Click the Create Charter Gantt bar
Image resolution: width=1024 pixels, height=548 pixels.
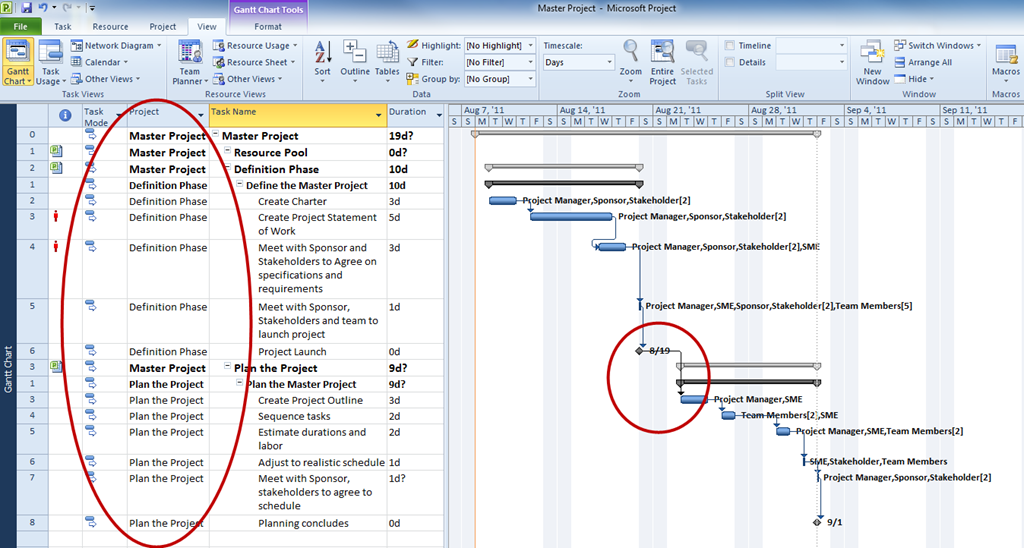point(502,201)
